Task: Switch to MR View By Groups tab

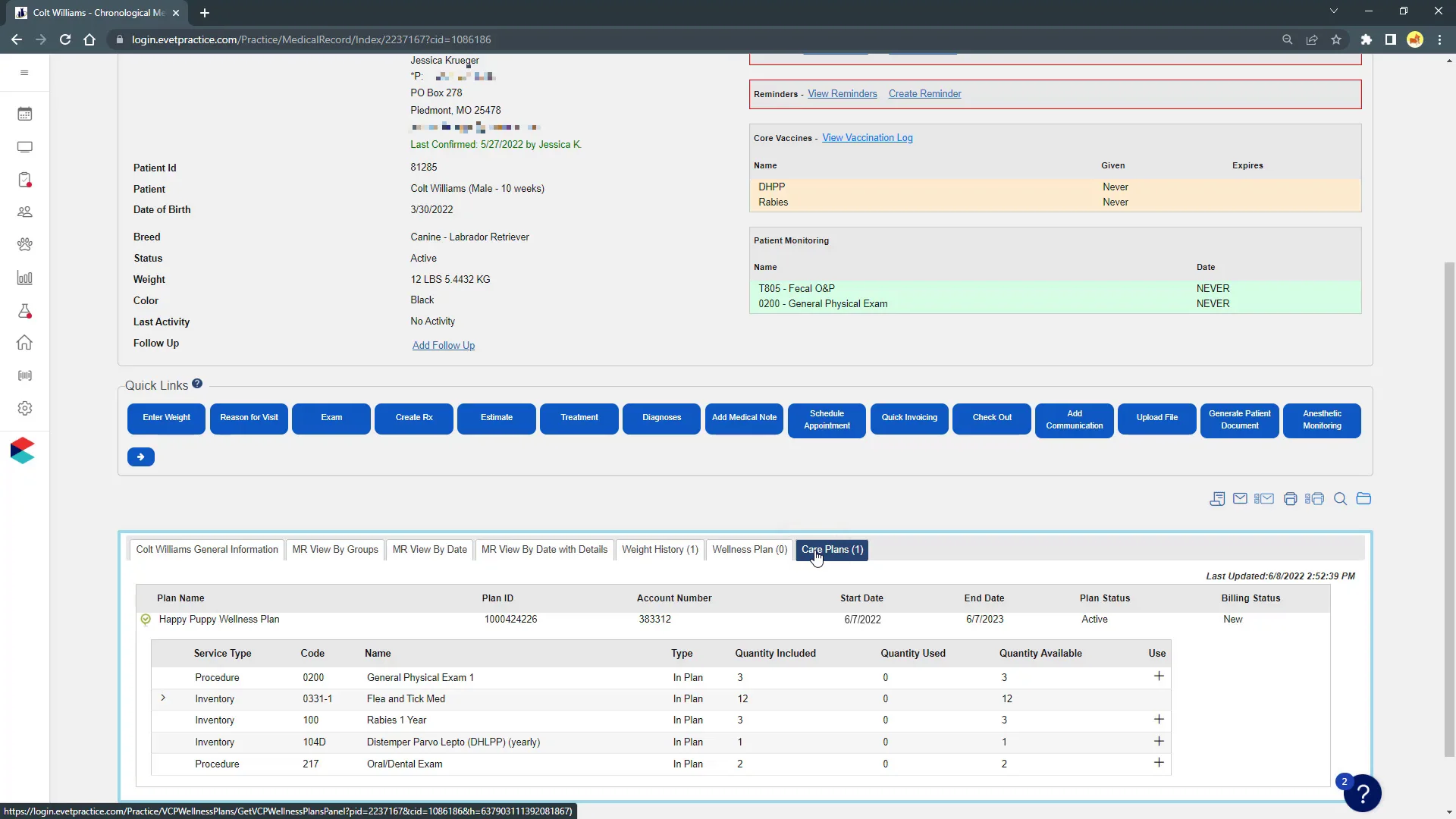Action: (335, 550)
